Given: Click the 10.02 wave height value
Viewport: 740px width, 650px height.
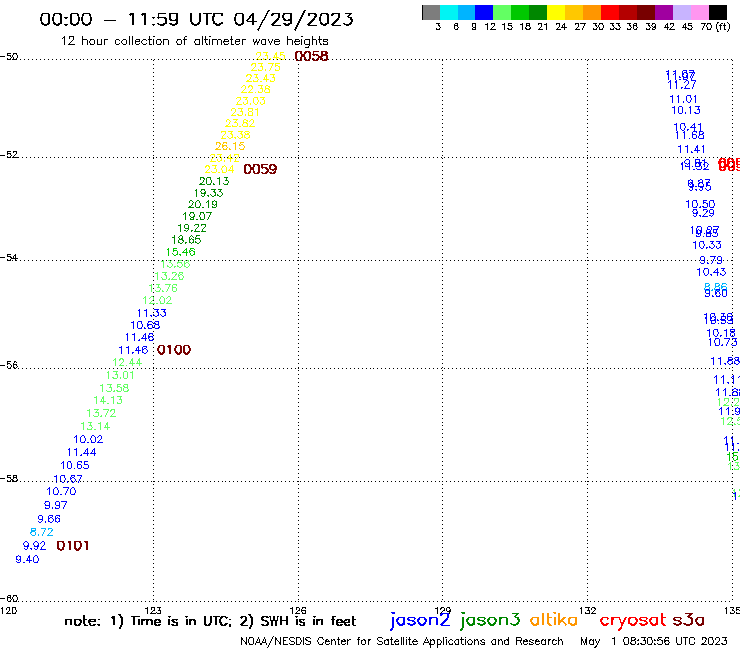Looking at the screenshot, I should (x=88, y=439).
